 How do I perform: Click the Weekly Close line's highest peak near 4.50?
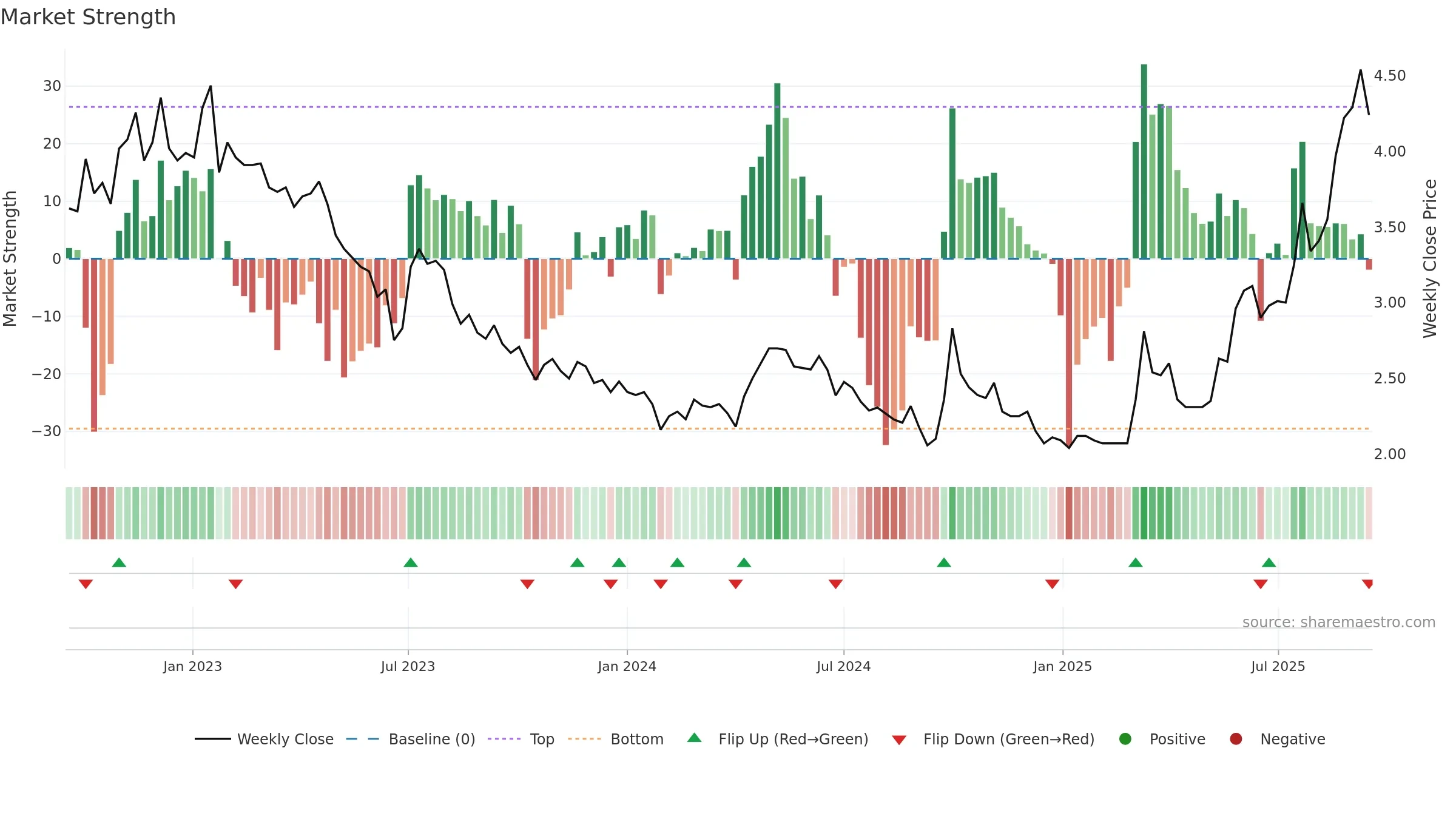(x=1361, y=70)
